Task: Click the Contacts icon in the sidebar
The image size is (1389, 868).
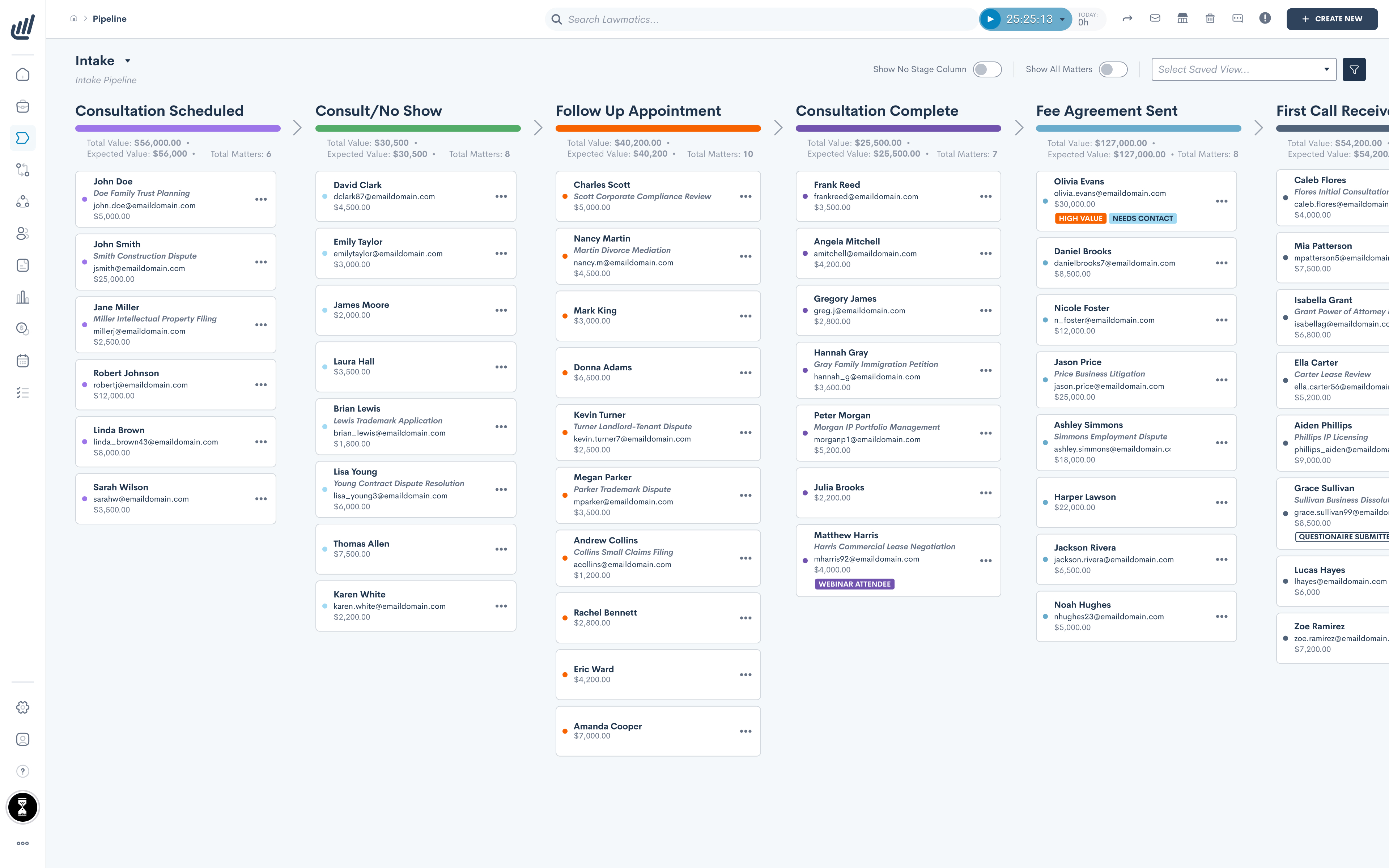Action: click(23, 233)
